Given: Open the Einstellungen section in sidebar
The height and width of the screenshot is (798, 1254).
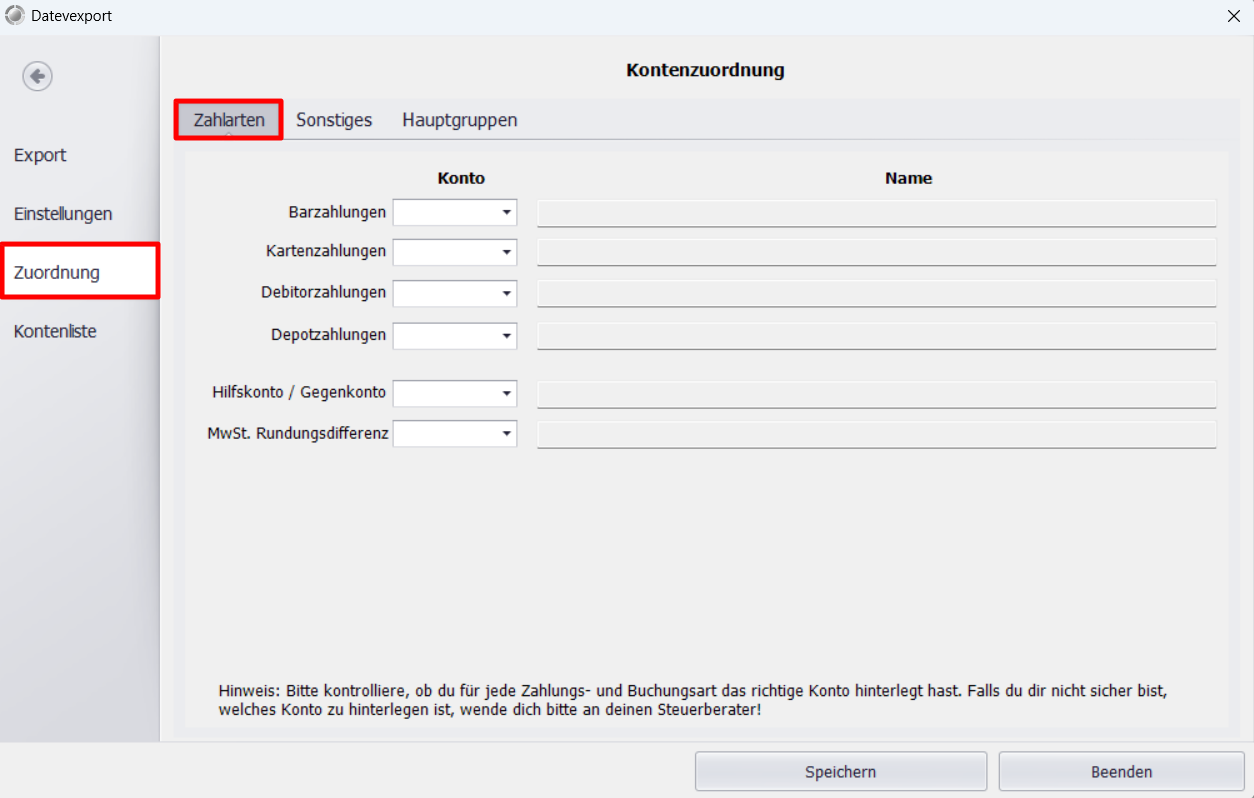Looking at the screenshot, I should (x=63, y=214).
